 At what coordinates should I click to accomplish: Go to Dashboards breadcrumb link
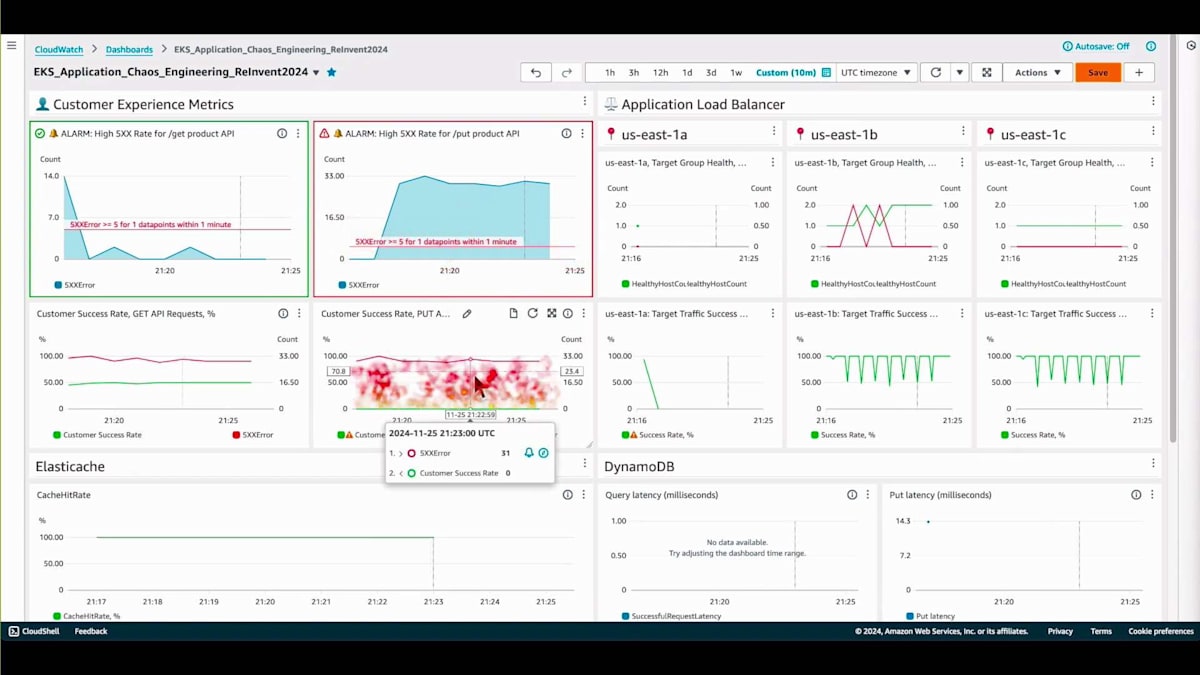129,49
